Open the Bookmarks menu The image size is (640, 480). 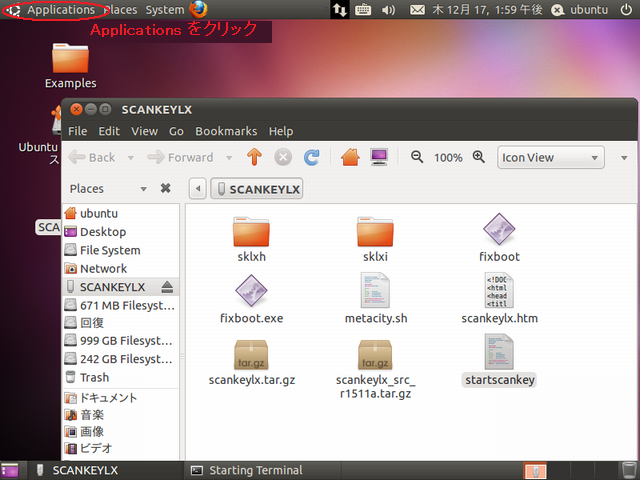click(226, 131)
